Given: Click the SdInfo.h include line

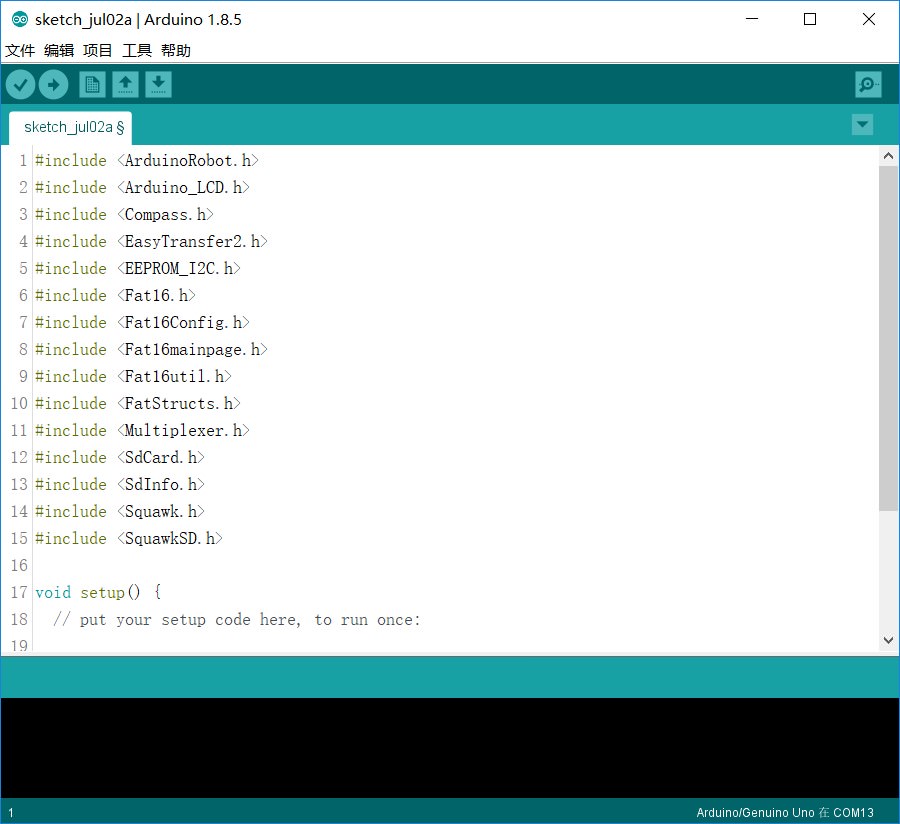Looking at the screenshot, I should point(120,484).
